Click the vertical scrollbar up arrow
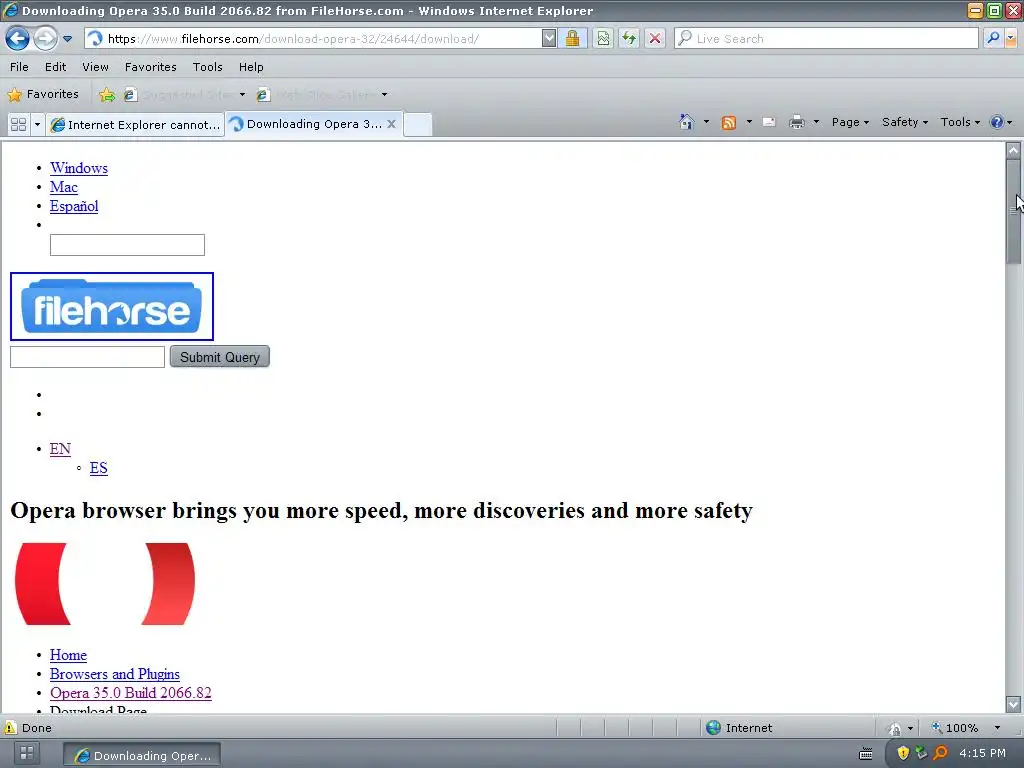 click(x=1013, y=150)
